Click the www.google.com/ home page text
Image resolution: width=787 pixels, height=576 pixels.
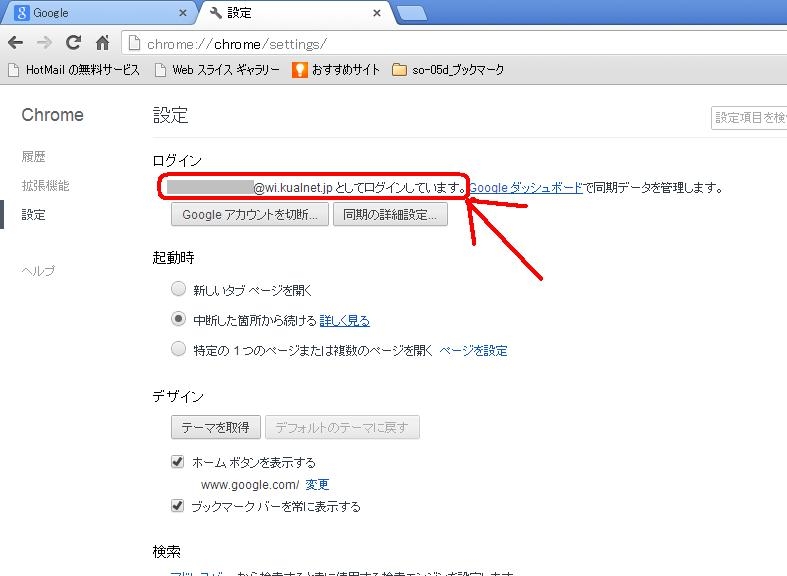[250, 485]
